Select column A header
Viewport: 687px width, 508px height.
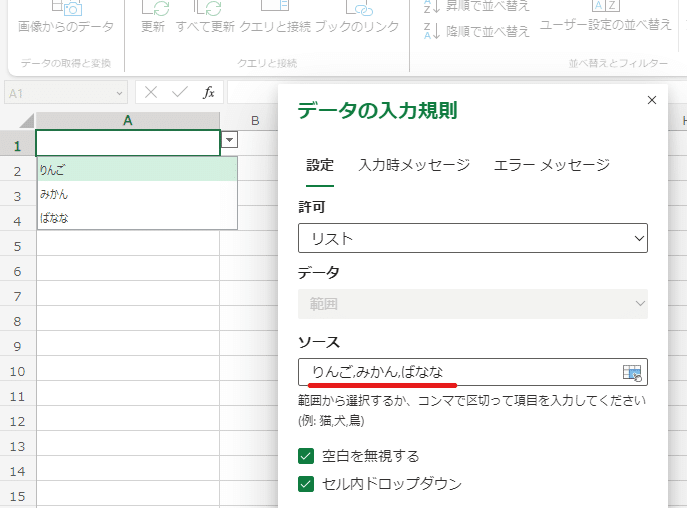tap(127, 121)
